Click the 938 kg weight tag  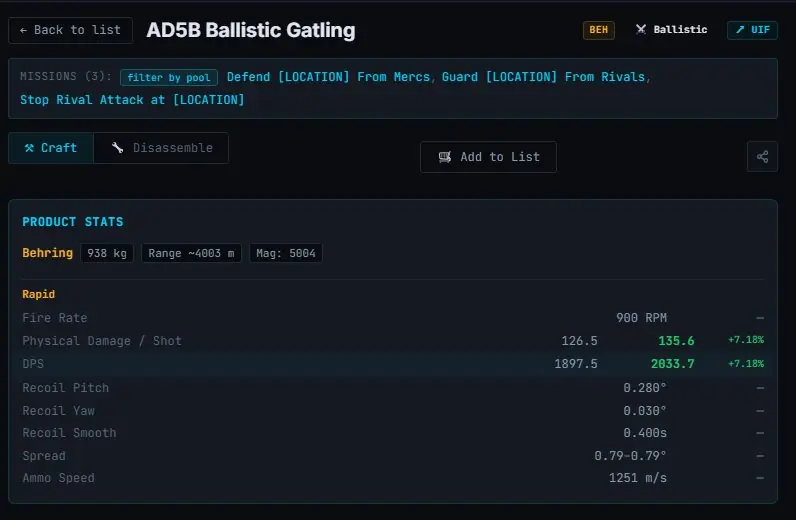point(107,253)
